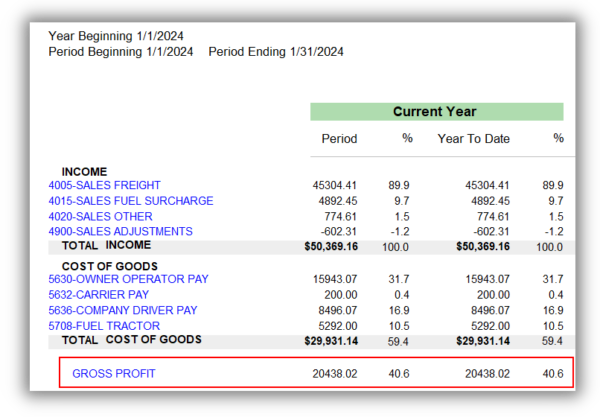Click Total Income year-to-date amount $50,369.16
The image size is (600, 417).
pos(483,246)
